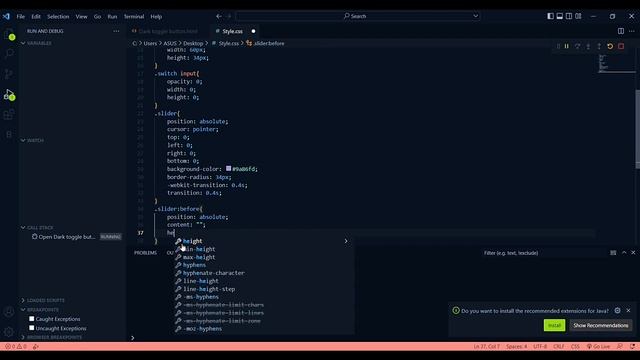
Task: Open the Edit menu
Action: tap(36, 16)
